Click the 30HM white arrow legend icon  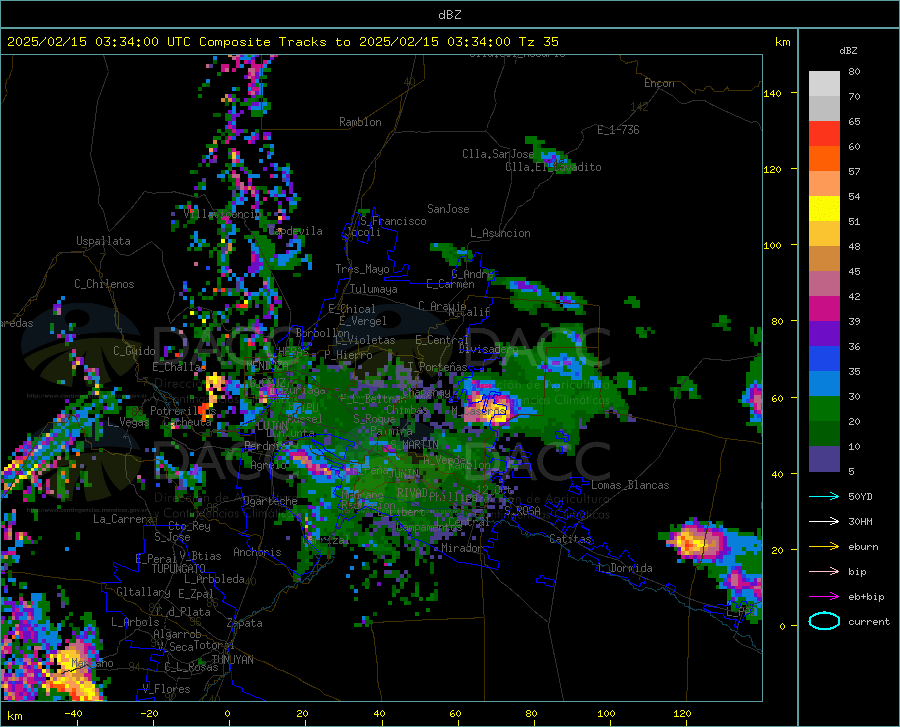[824, 521]
